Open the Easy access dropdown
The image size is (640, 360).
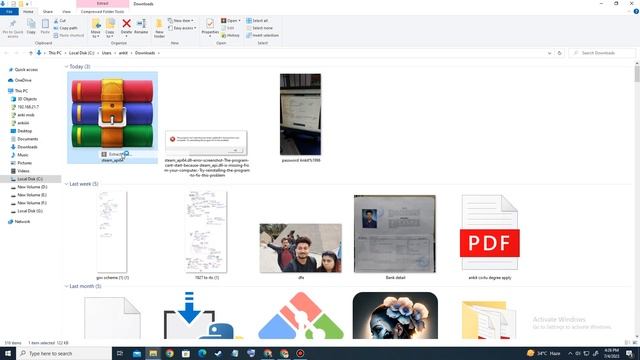pos(182,28)
